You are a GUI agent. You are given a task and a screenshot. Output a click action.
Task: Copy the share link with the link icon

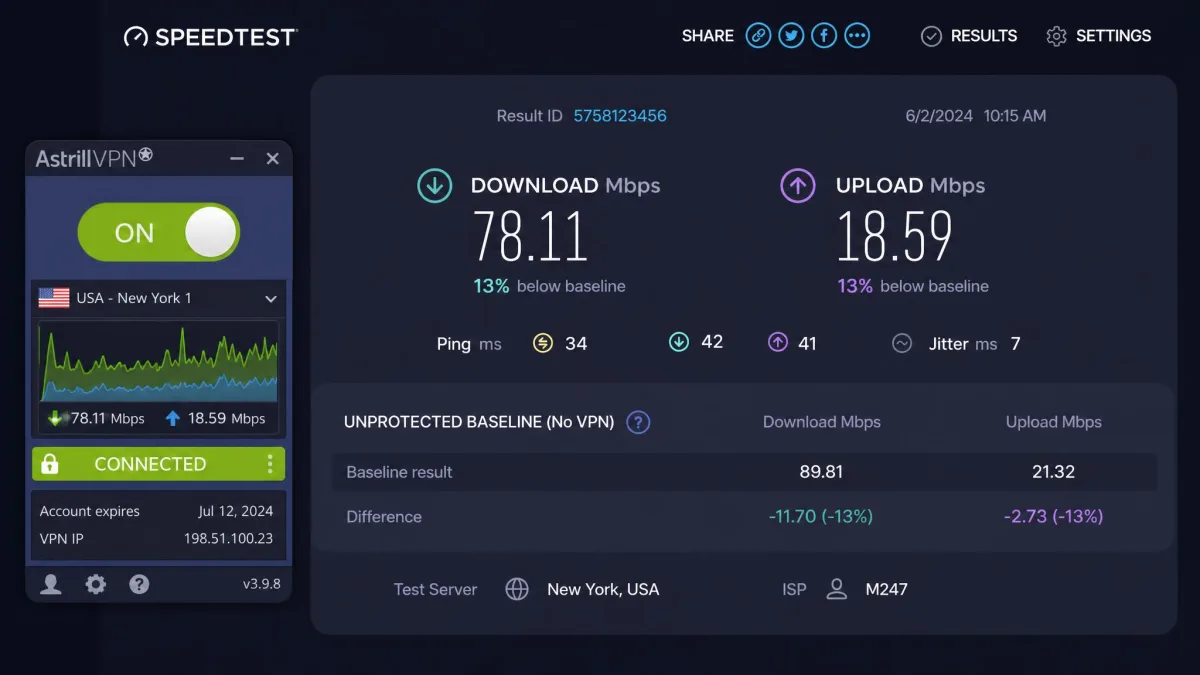click(x=759, y=36)
